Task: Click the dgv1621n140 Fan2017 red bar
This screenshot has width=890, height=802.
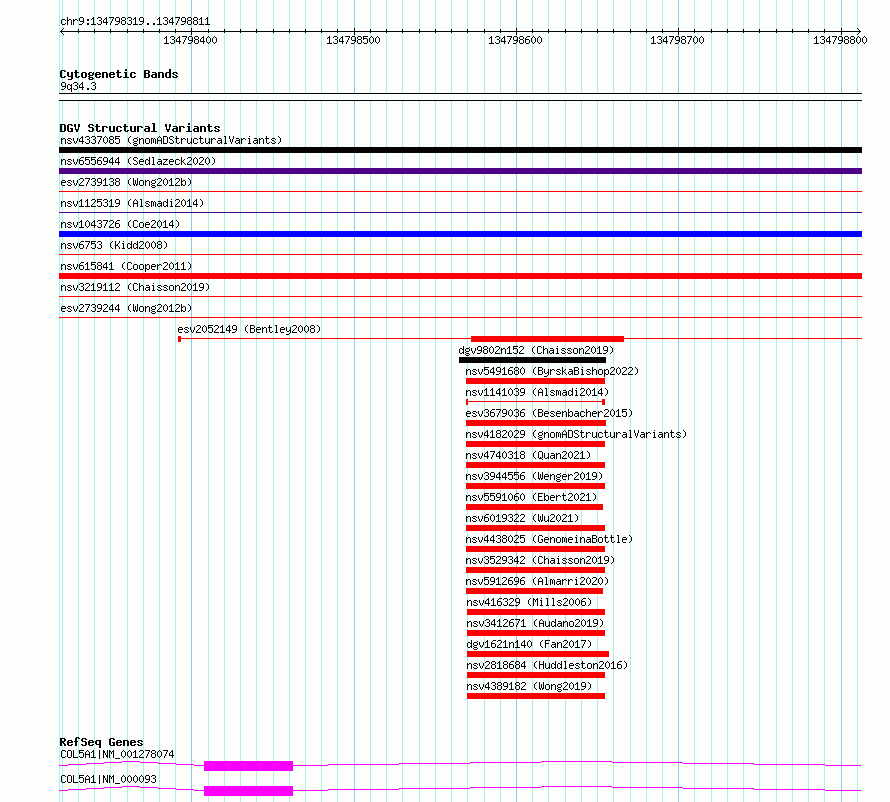Action: [x=538, y=654]
